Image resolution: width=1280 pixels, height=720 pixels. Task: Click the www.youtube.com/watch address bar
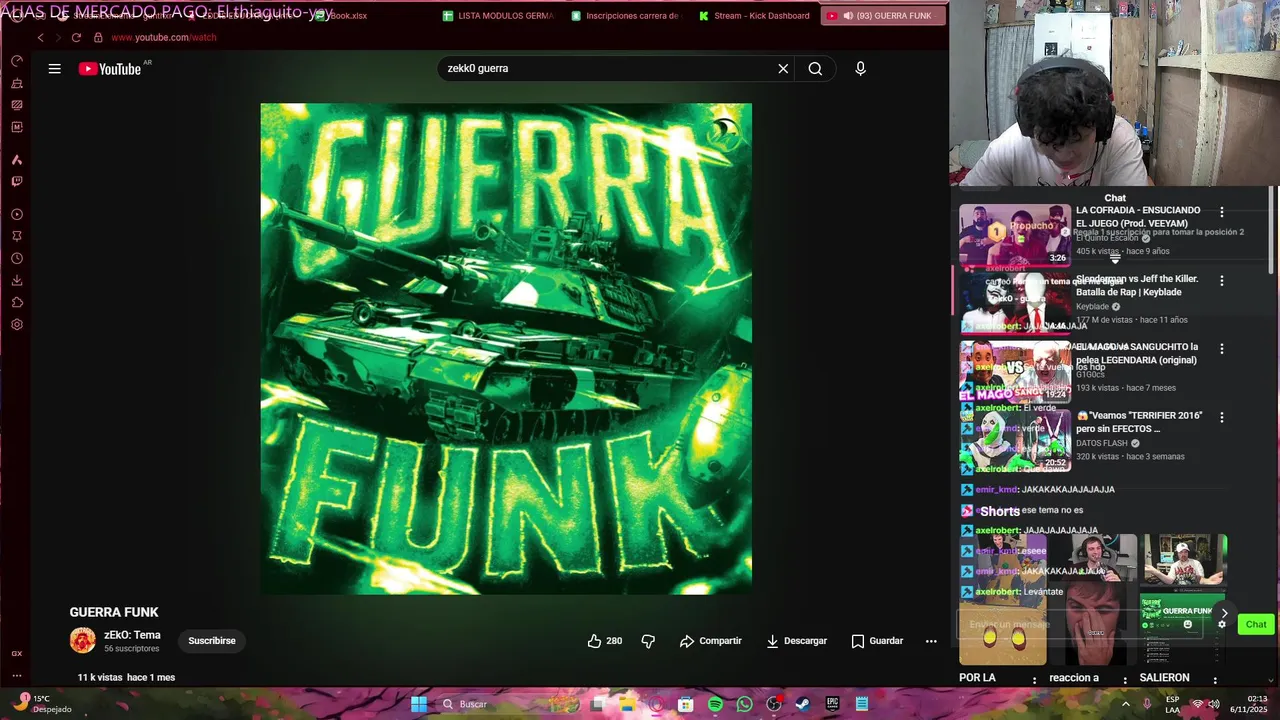point(164,37)
